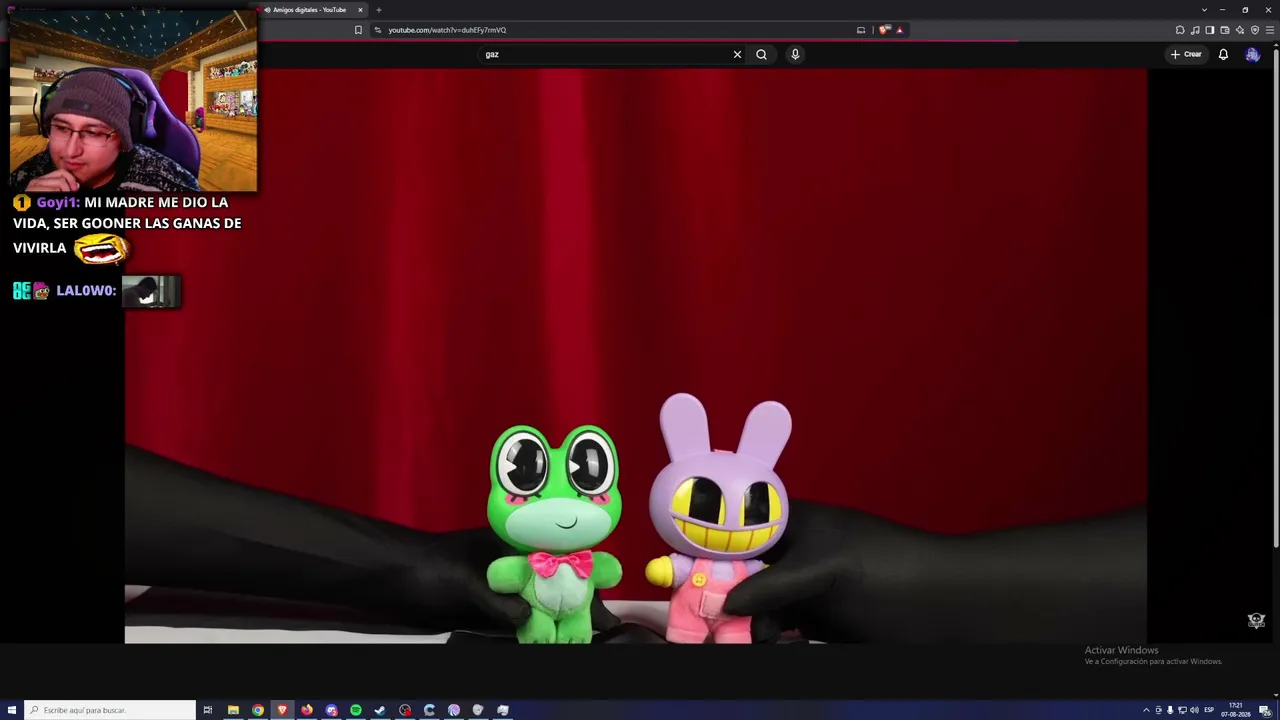Click the YouTube search magnifier button
The image size is (1280, 720).
pyautogui.click(x=761, y=55)
